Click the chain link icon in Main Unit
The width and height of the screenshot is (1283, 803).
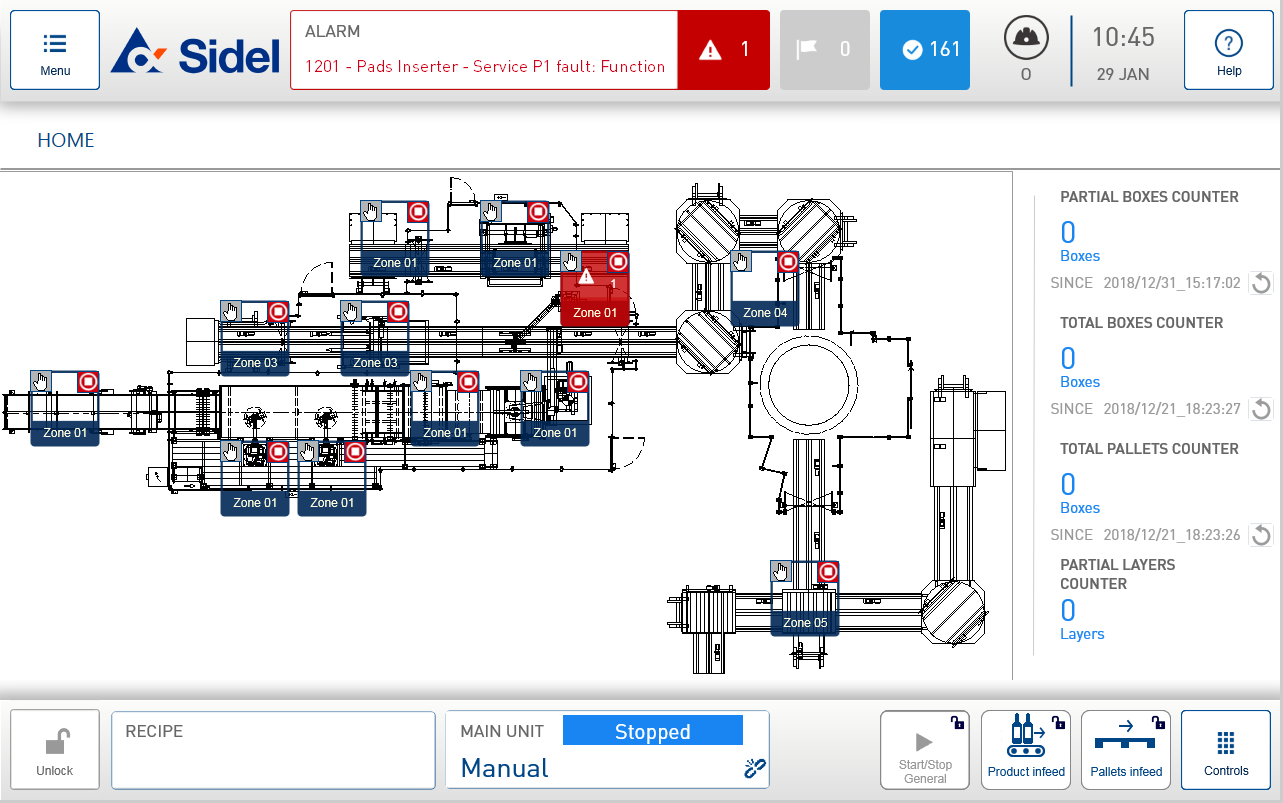754,768
